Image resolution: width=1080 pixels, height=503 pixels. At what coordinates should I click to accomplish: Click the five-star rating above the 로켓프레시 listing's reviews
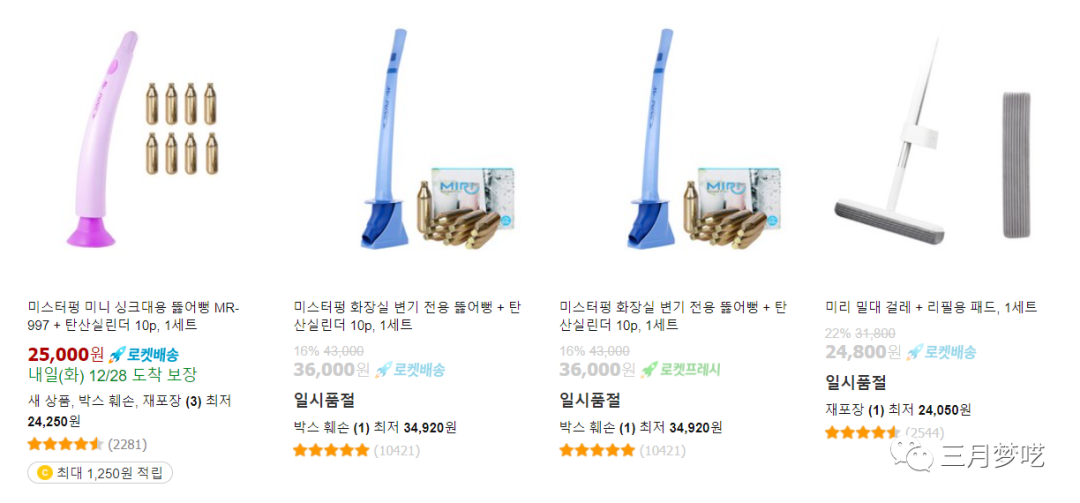596,451
